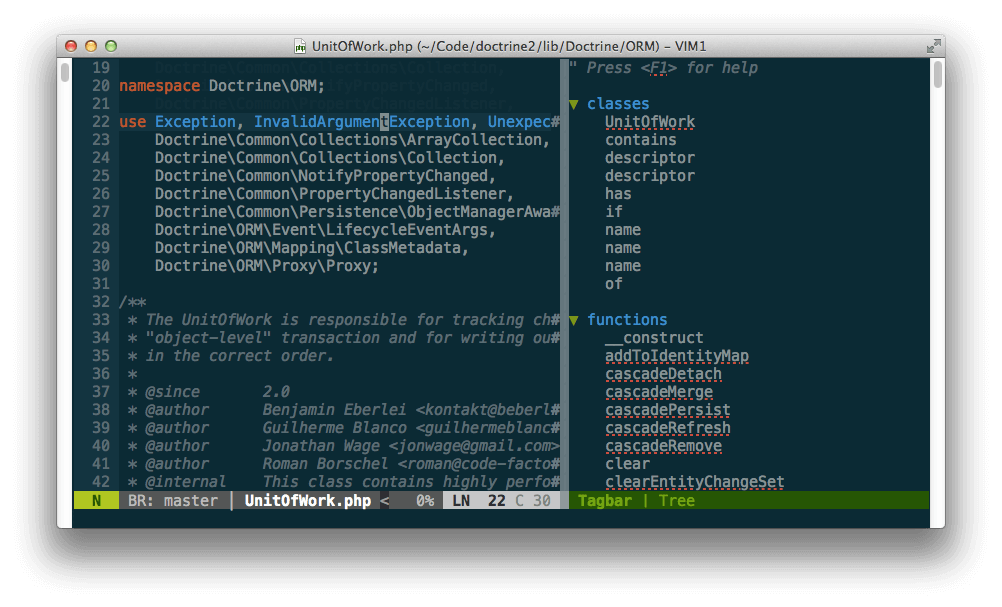Click line number 22 in the gutter
The width and height of the screenshot is (1002, 607).
point(100,121)
